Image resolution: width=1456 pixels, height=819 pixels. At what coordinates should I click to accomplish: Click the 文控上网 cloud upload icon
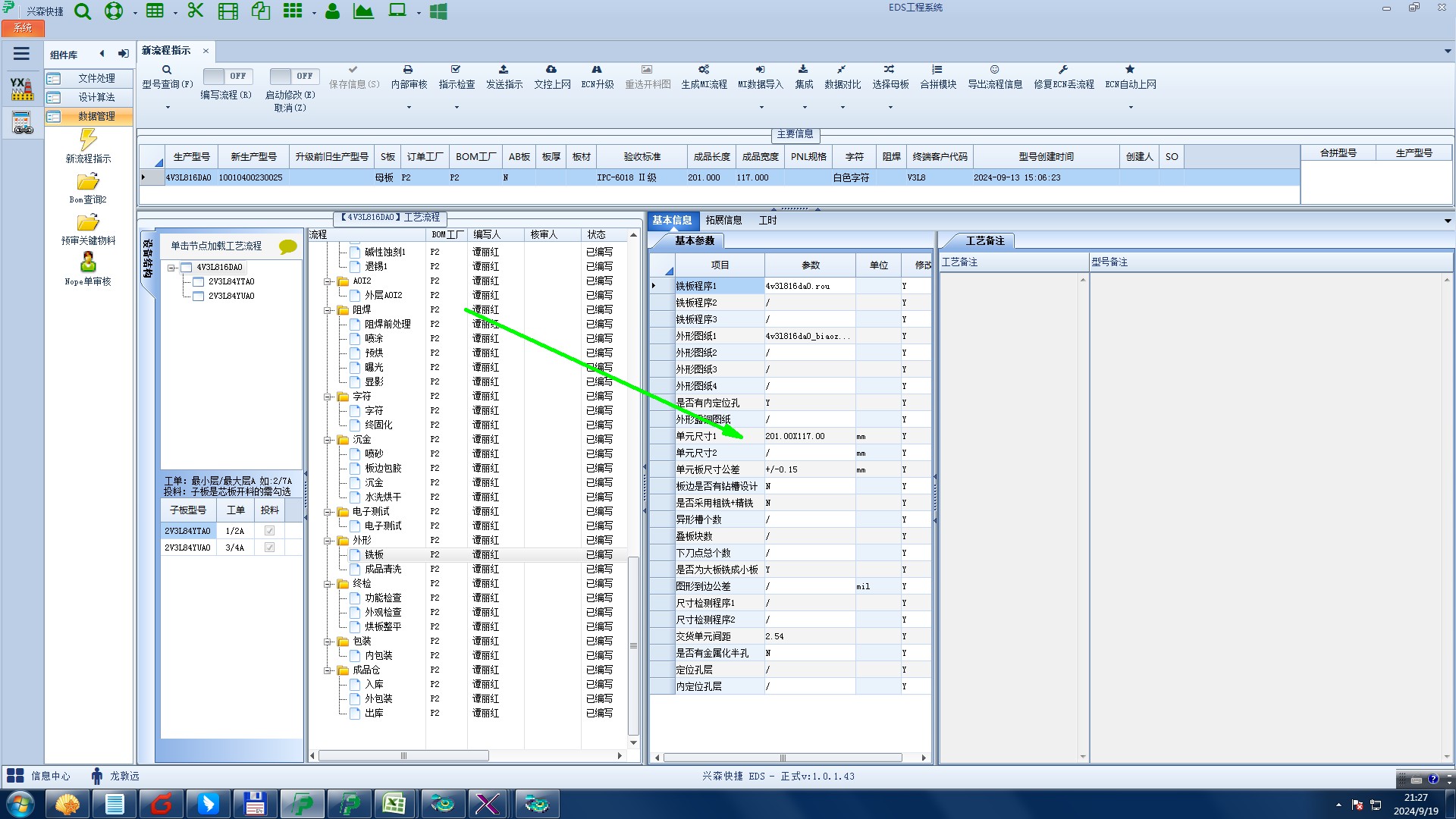[551, 70]
